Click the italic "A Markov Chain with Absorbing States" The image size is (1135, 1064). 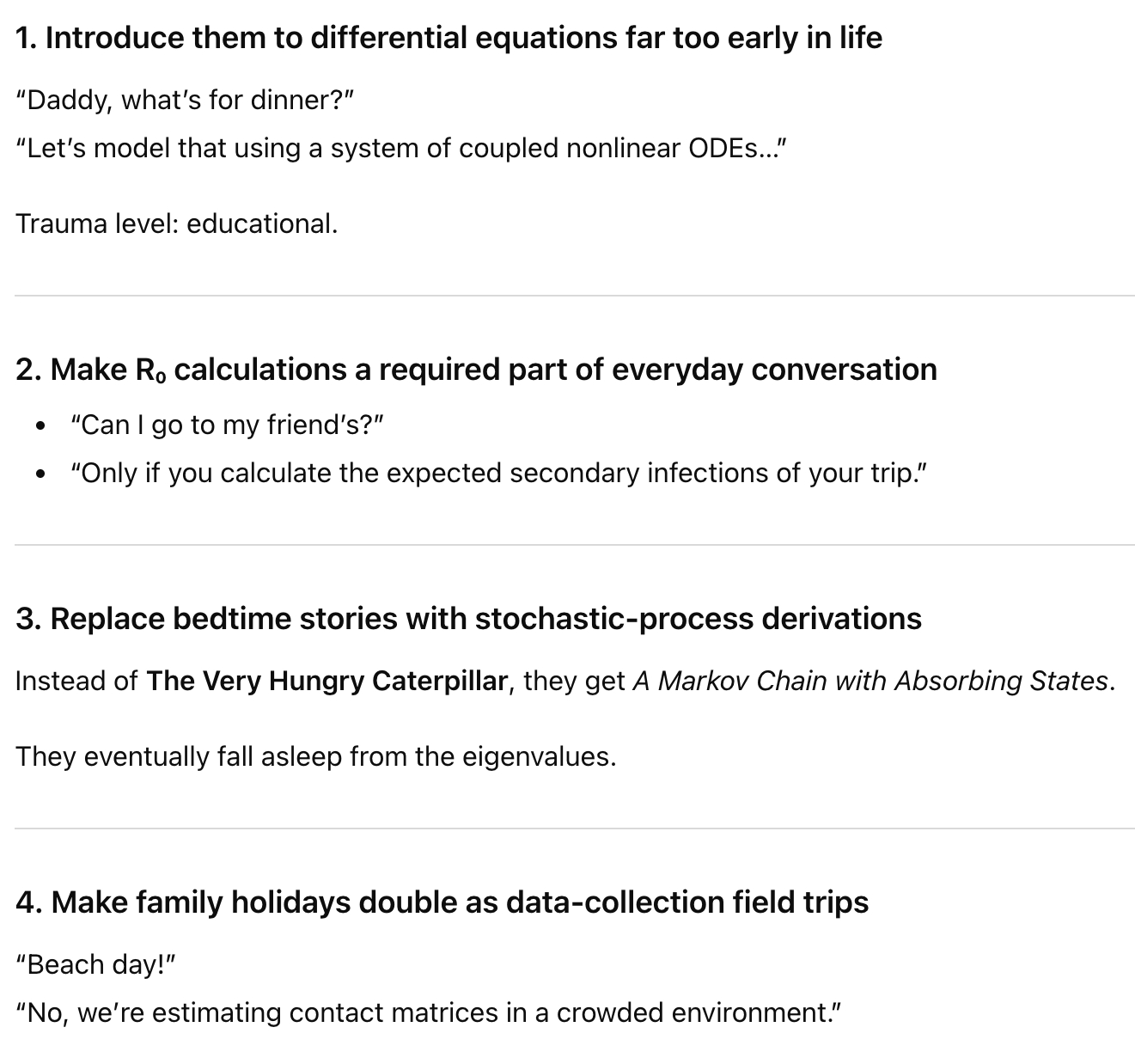(870, 682)
